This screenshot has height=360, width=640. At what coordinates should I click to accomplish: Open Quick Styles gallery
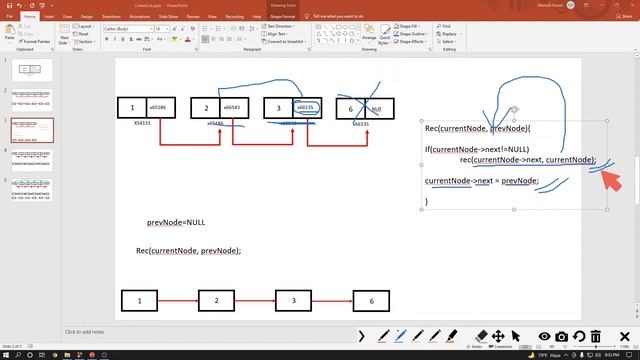(x=384, y=34)
